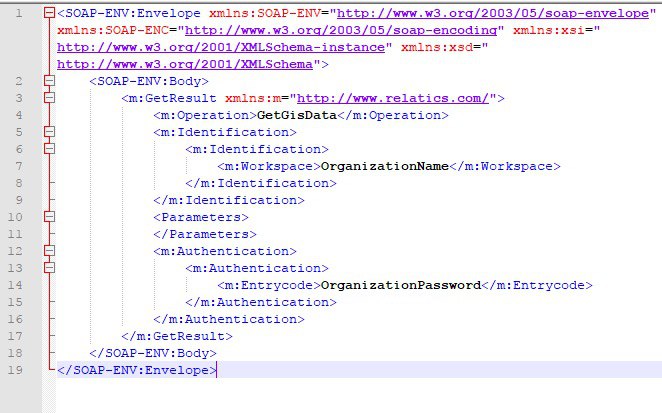The height and width of the screenshot is (413, 662).
Task: Place cursor in closing </SOAP-ENV:Envelope> tag
Action: [x=137, y=370]
